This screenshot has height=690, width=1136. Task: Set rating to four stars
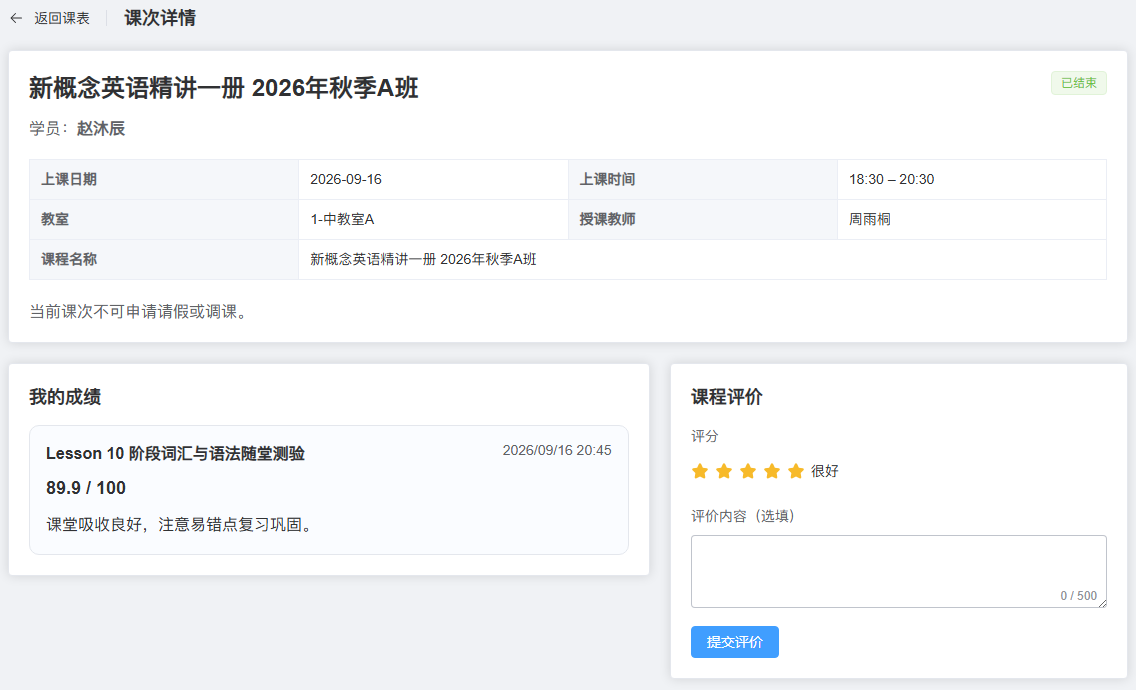[x=772, y=471]
